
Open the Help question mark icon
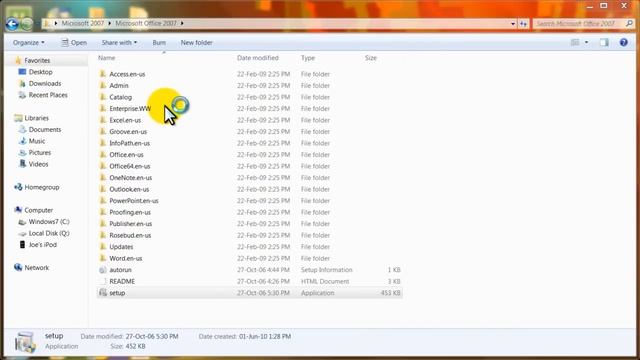pyautogui.click(x=623, y=42)
